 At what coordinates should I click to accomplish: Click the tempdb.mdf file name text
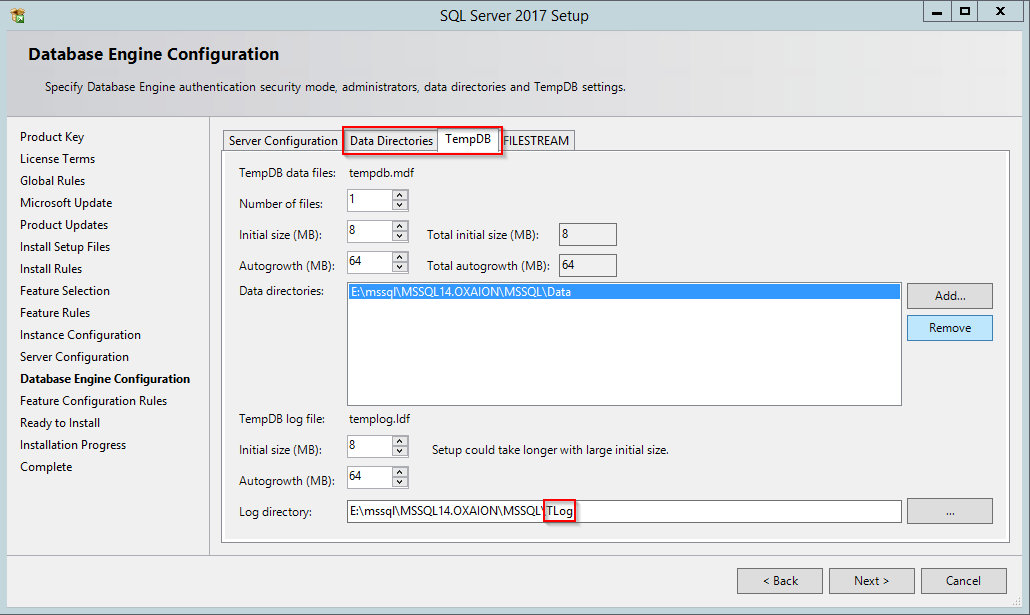[382, 173]
